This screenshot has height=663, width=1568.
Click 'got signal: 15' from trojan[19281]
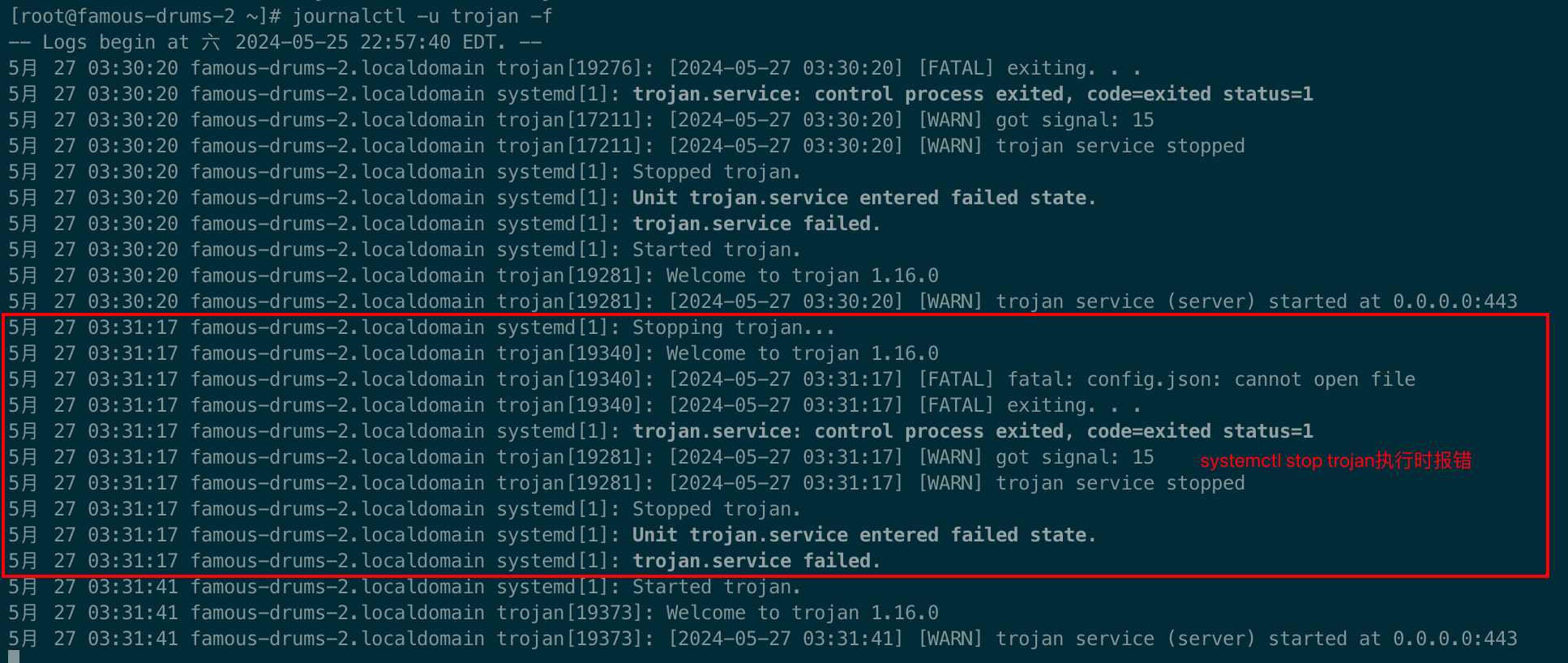[1074, 457]
